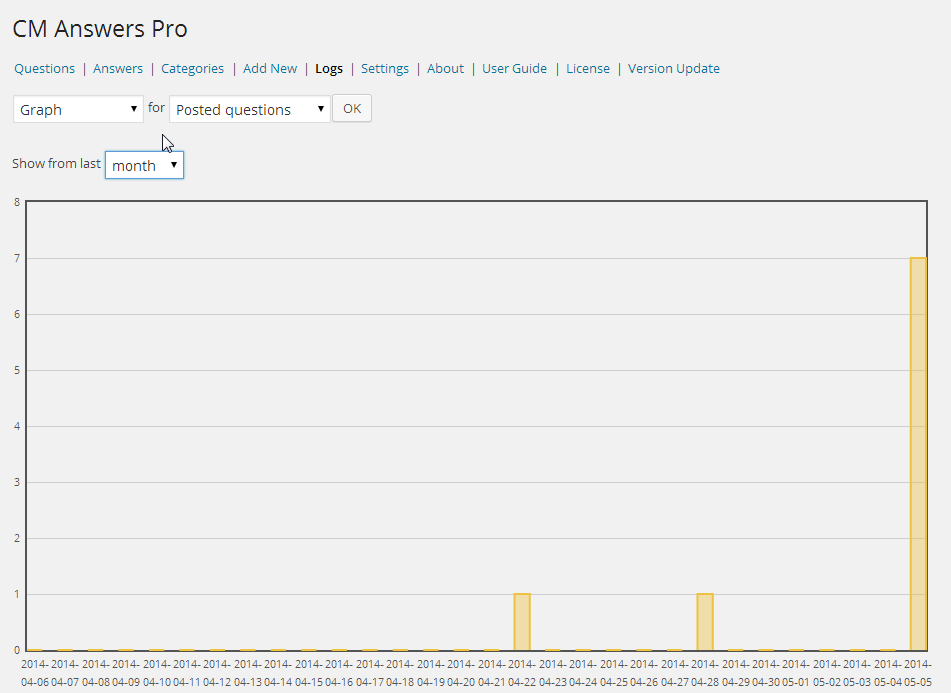Expand the month time range dropdown
This screenshot has height=693, width=951.
(x=144, y=165)
